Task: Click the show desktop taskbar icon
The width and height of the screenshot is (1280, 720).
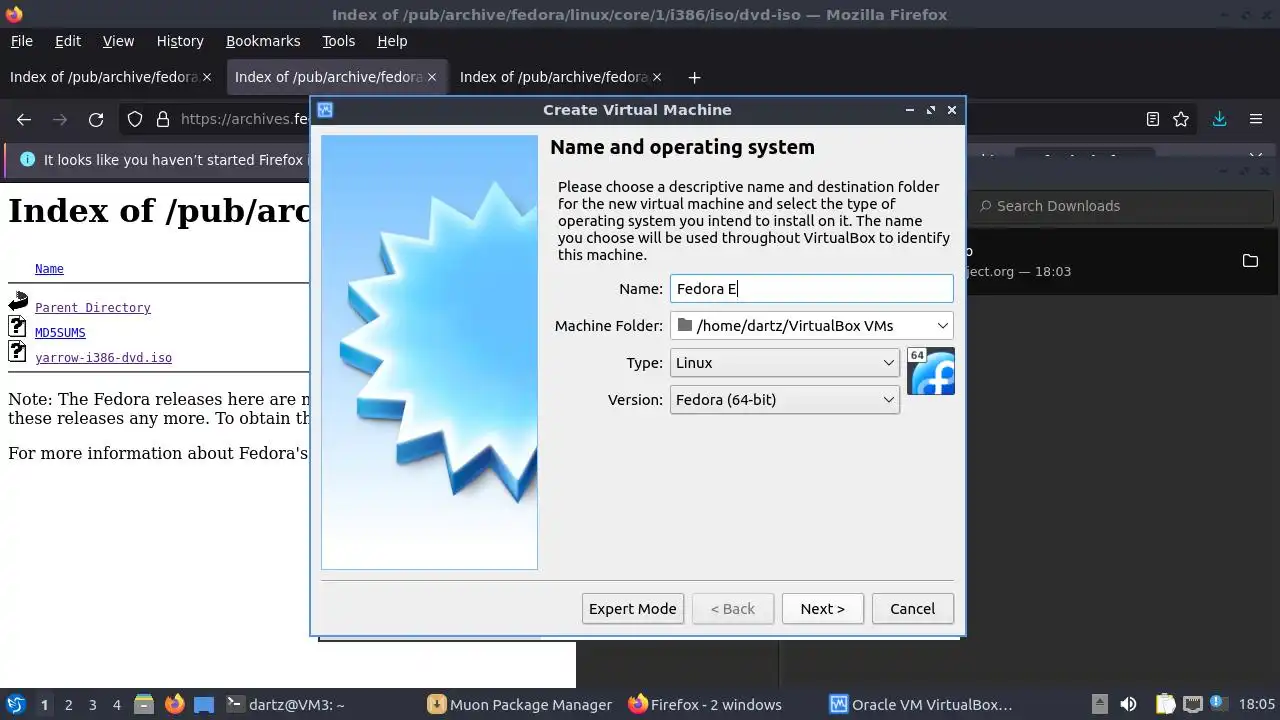Action: (x=204, y=704)
